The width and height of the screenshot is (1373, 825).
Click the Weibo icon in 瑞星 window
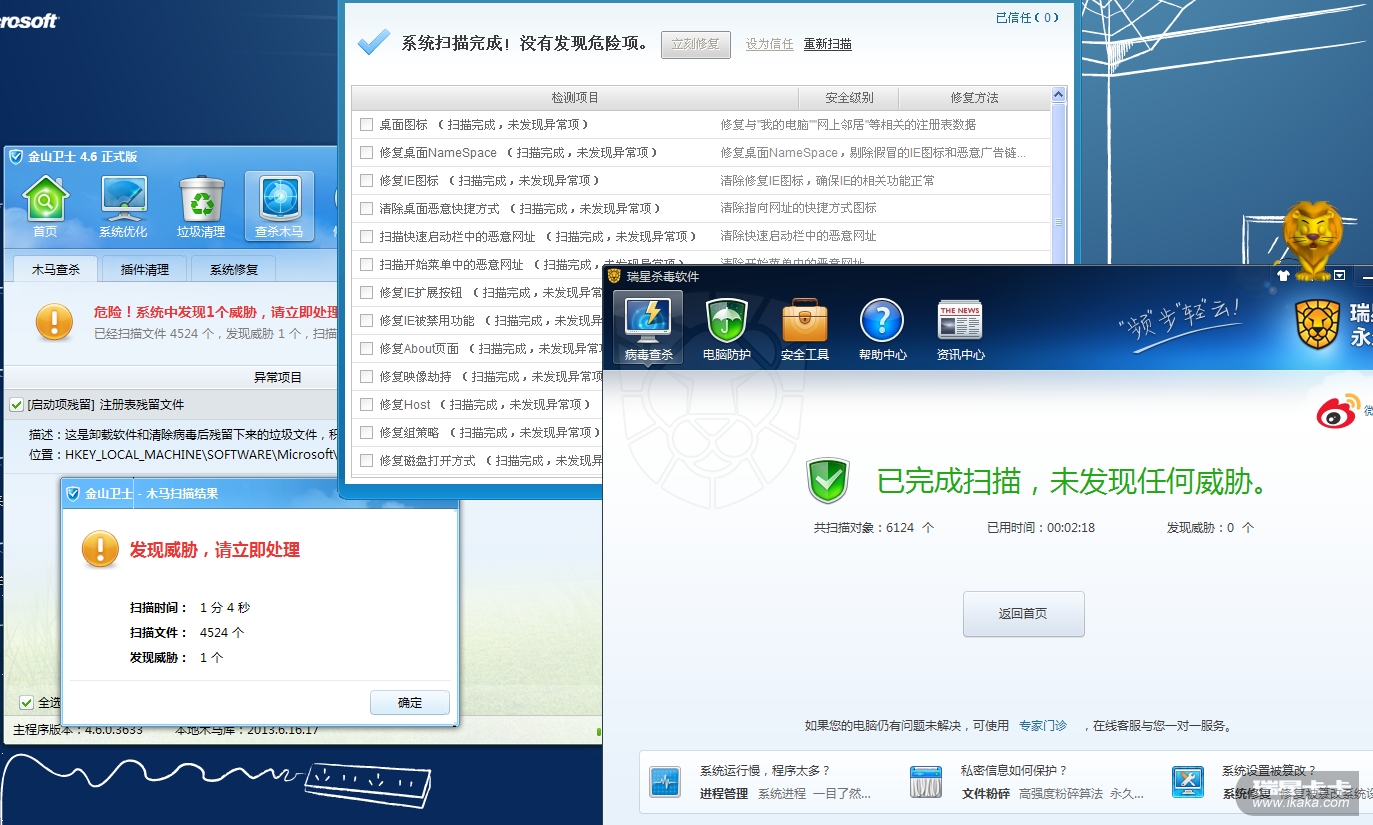(1337, 411)
